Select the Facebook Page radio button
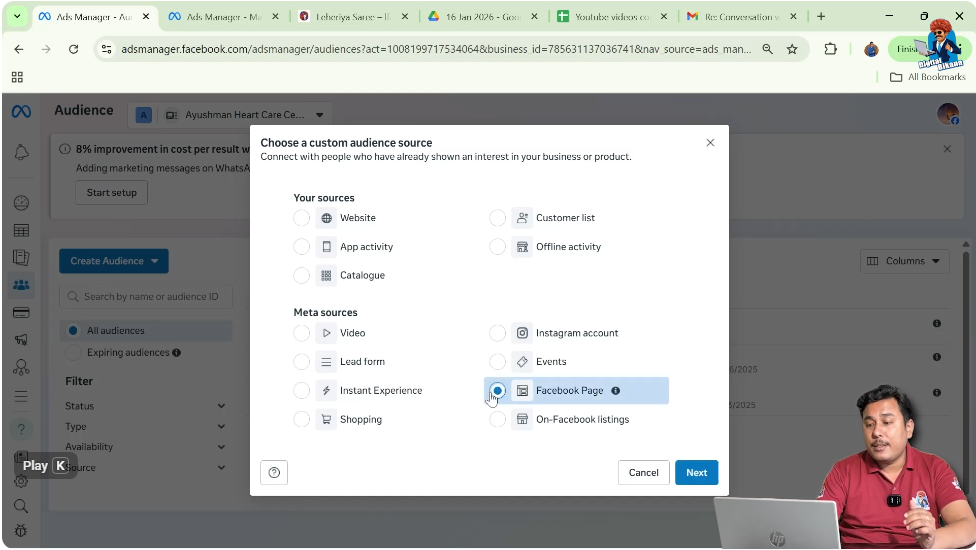The image size is (976, 550). [497, 390]
